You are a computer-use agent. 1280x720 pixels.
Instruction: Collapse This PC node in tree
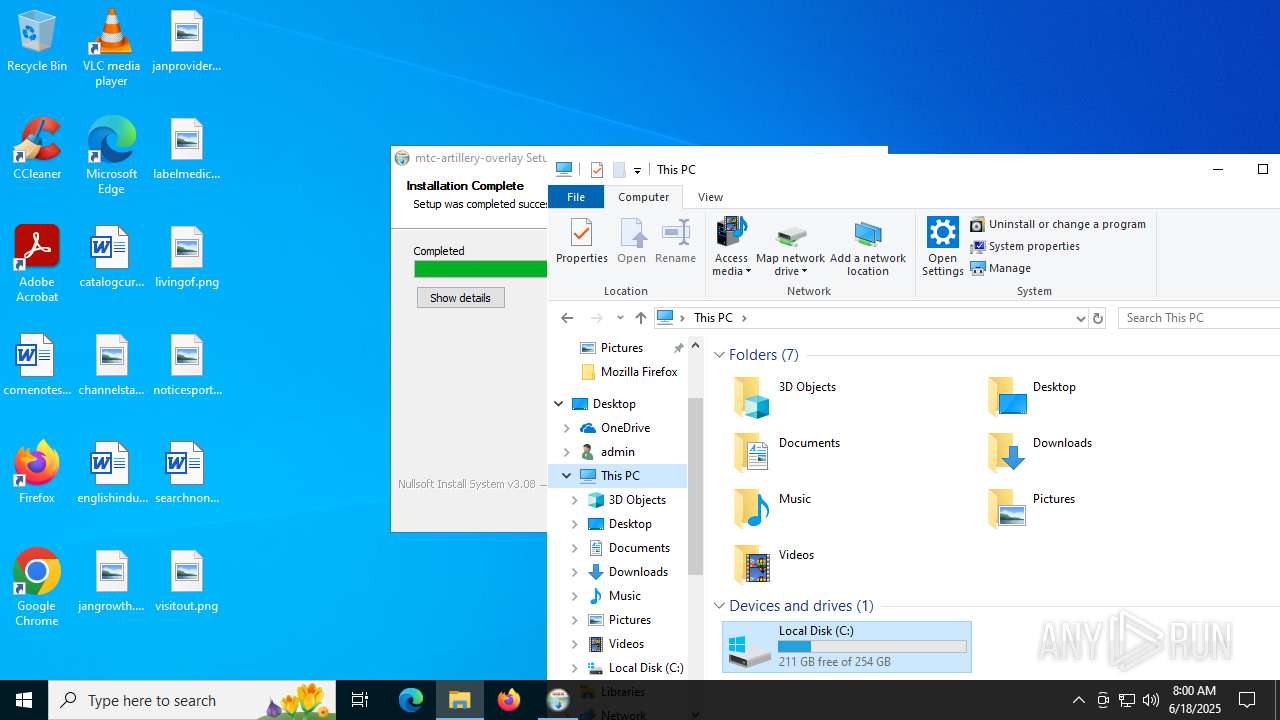(x=567, y=476)
